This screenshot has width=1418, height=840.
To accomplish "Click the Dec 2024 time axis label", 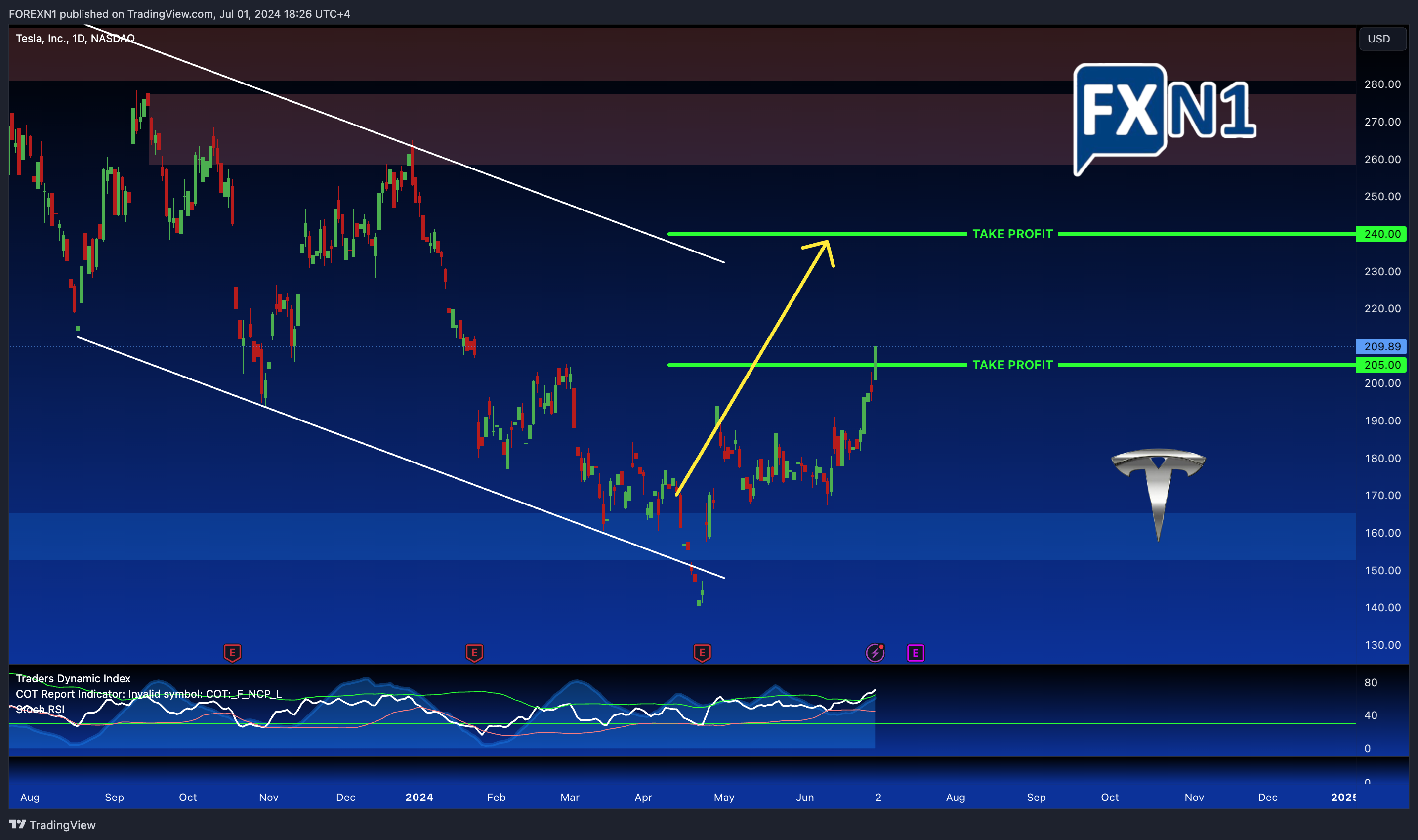I will [x=1267, y=797].
